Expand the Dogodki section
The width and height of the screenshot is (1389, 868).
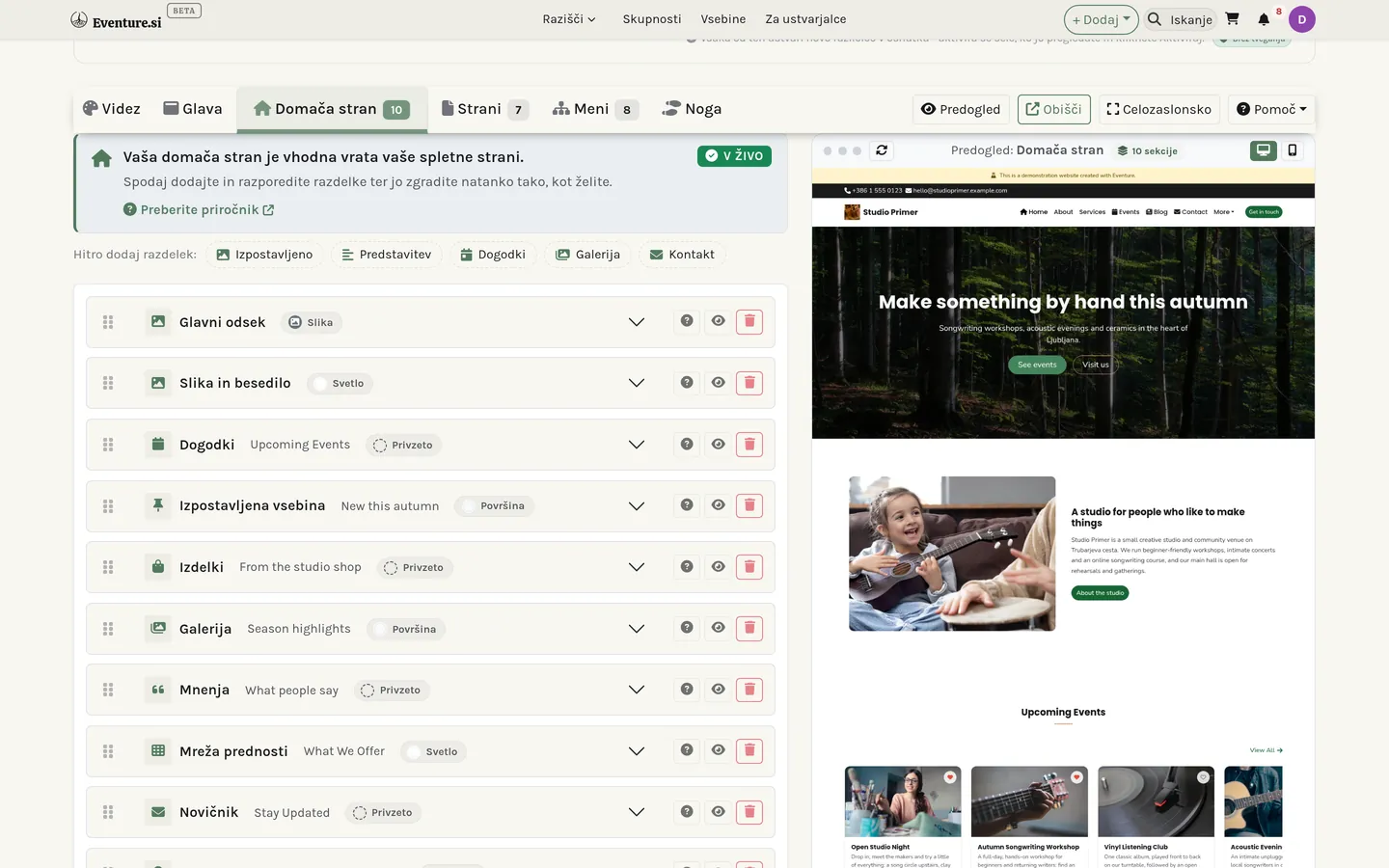point(637,445)
